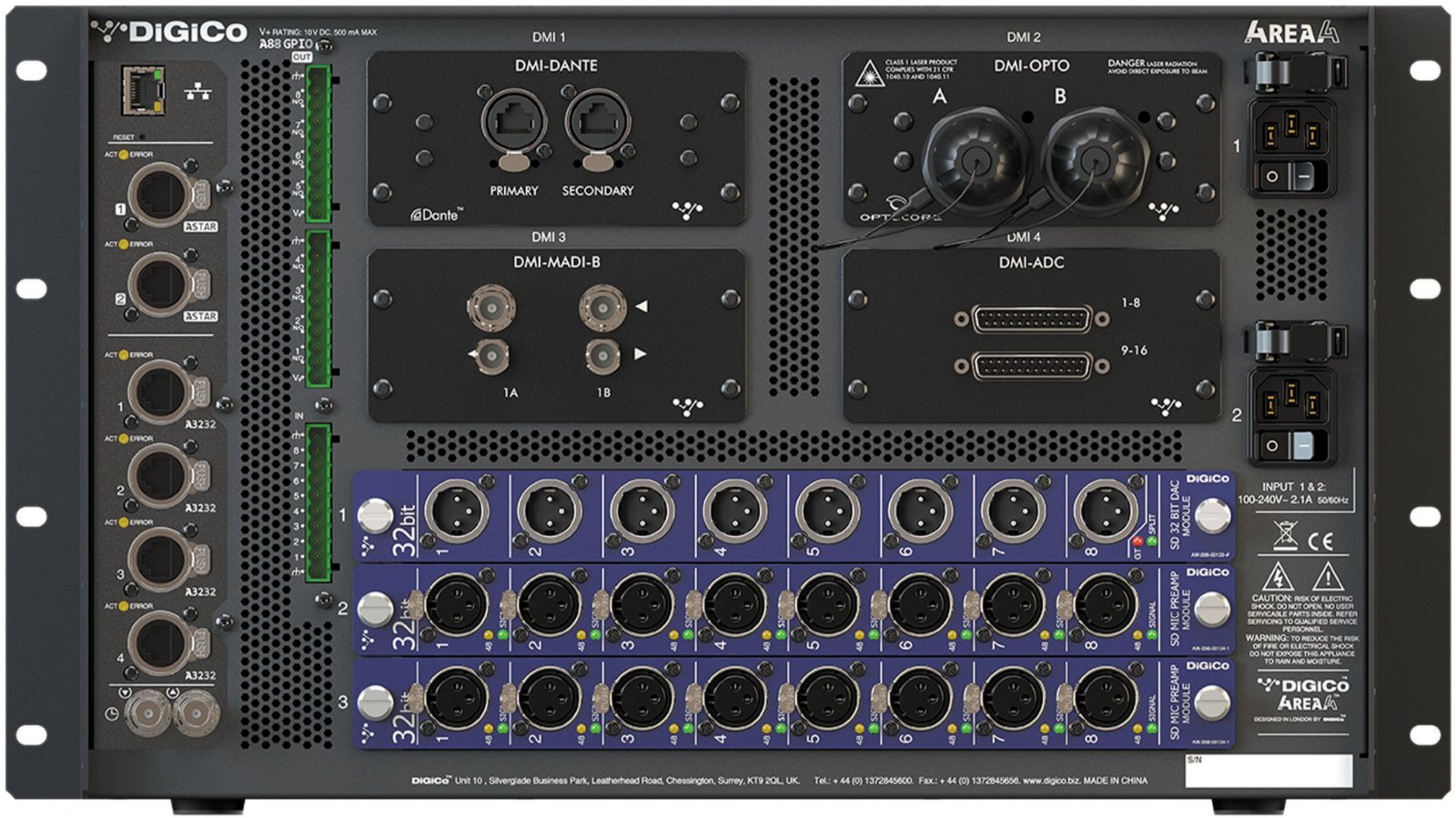Screen dimensions: 1456x818
Task: Select the GPIO IN green terminal block
Action: (318, 502)
